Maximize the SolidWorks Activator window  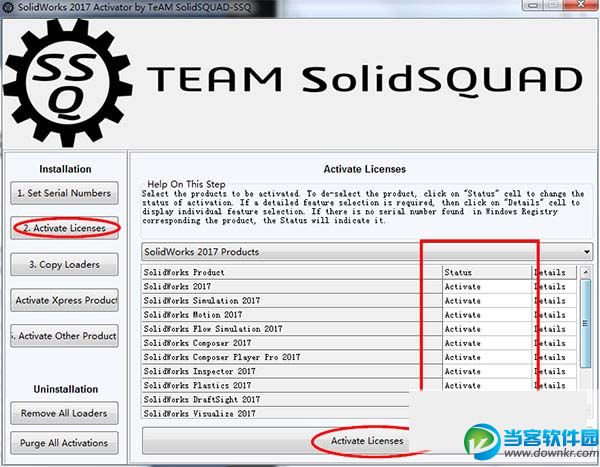[x=554, y=5]
